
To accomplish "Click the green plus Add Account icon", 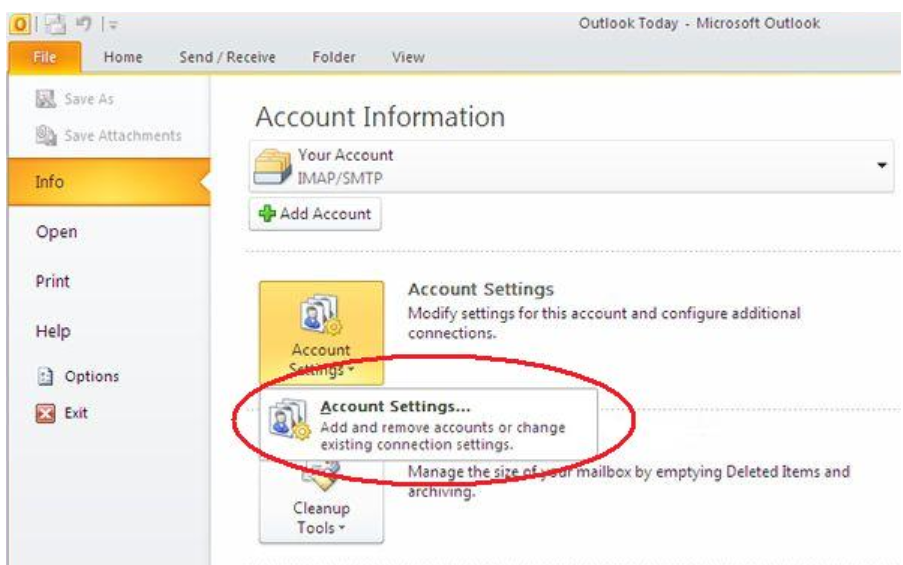I will tap(267, 214).
